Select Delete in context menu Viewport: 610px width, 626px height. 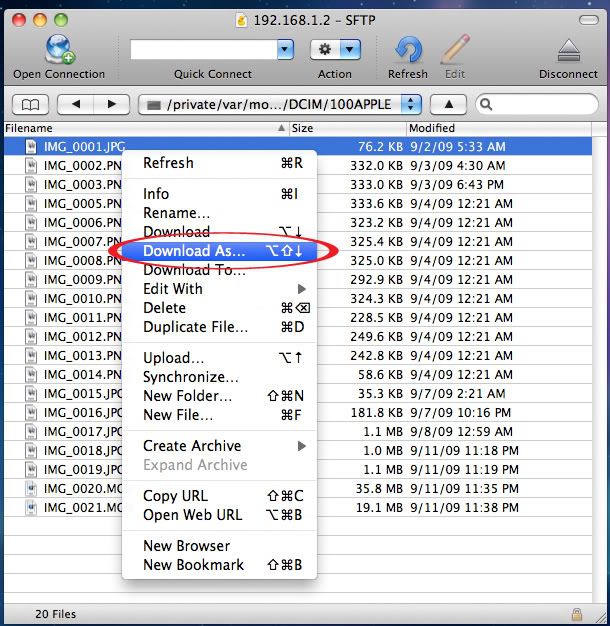pyautogui.click(x=220, y=308)
